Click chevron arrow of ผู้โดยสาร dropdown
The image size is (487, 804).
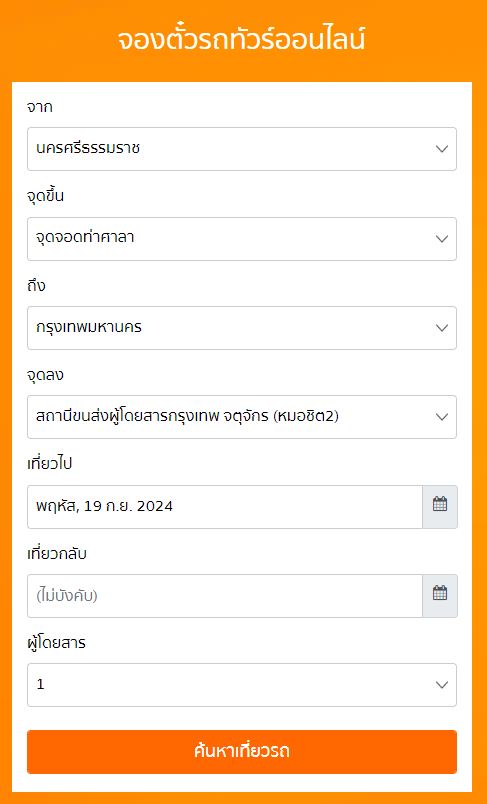(x=442, y=685)
